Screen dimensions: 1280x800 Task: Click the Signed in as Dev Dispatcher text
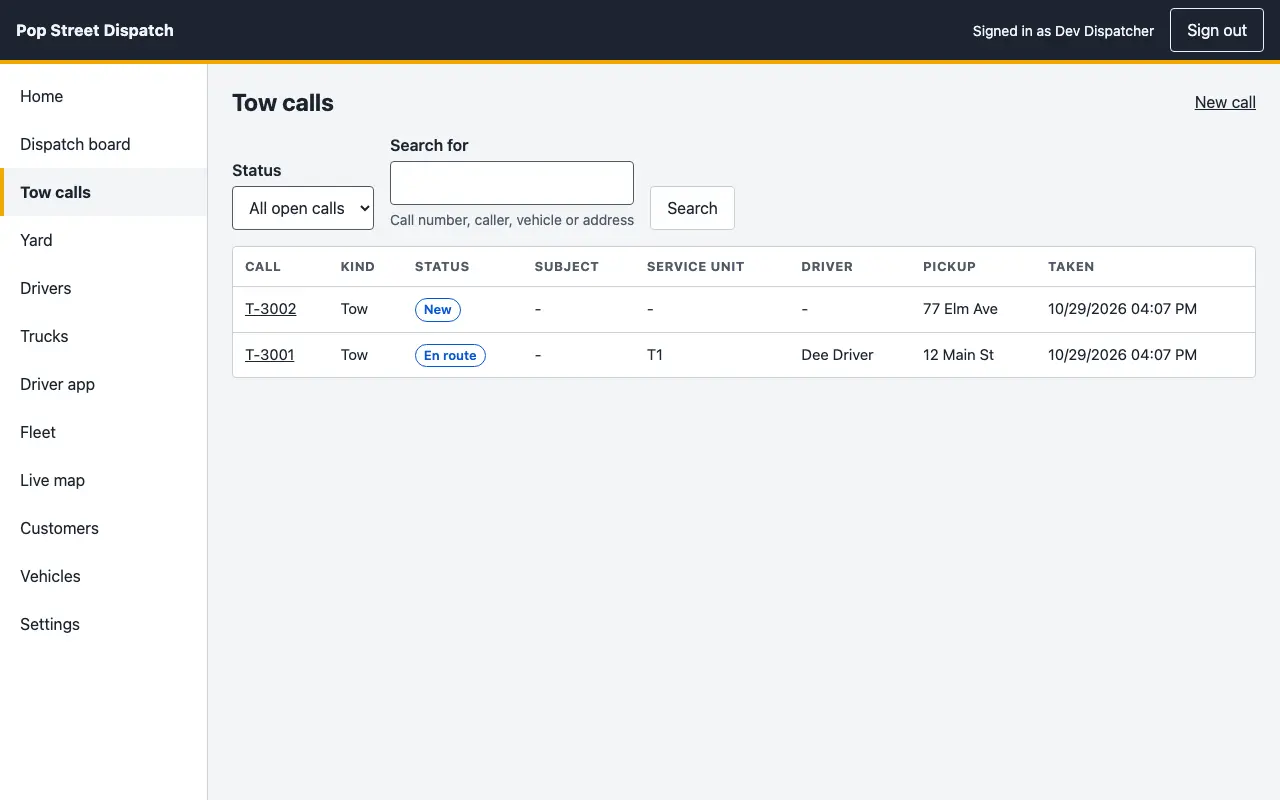[x=1063, y=31]
